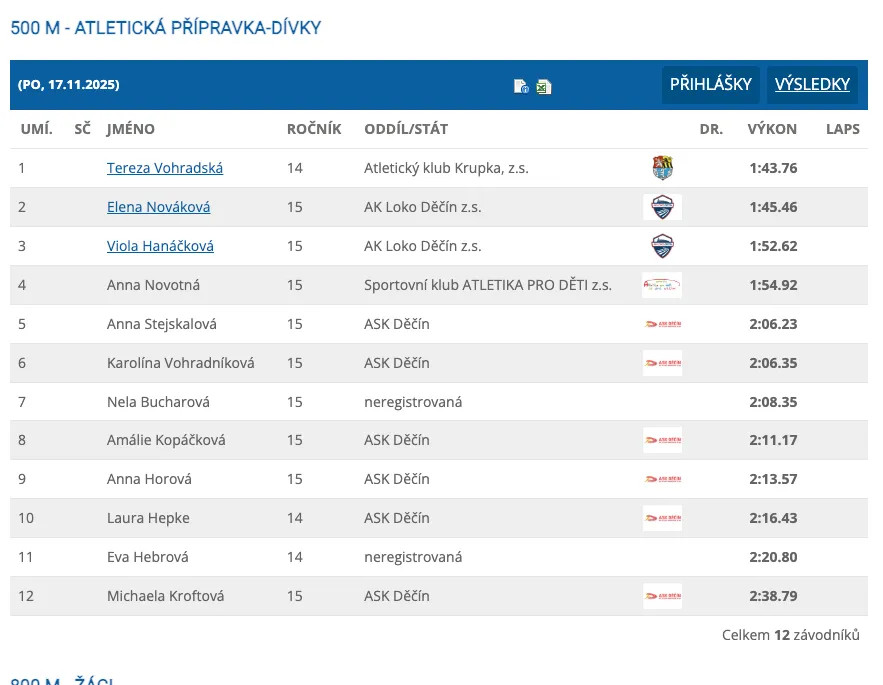
Task: Open Elena Nováková's profile link
Action: tap(158, 207)
